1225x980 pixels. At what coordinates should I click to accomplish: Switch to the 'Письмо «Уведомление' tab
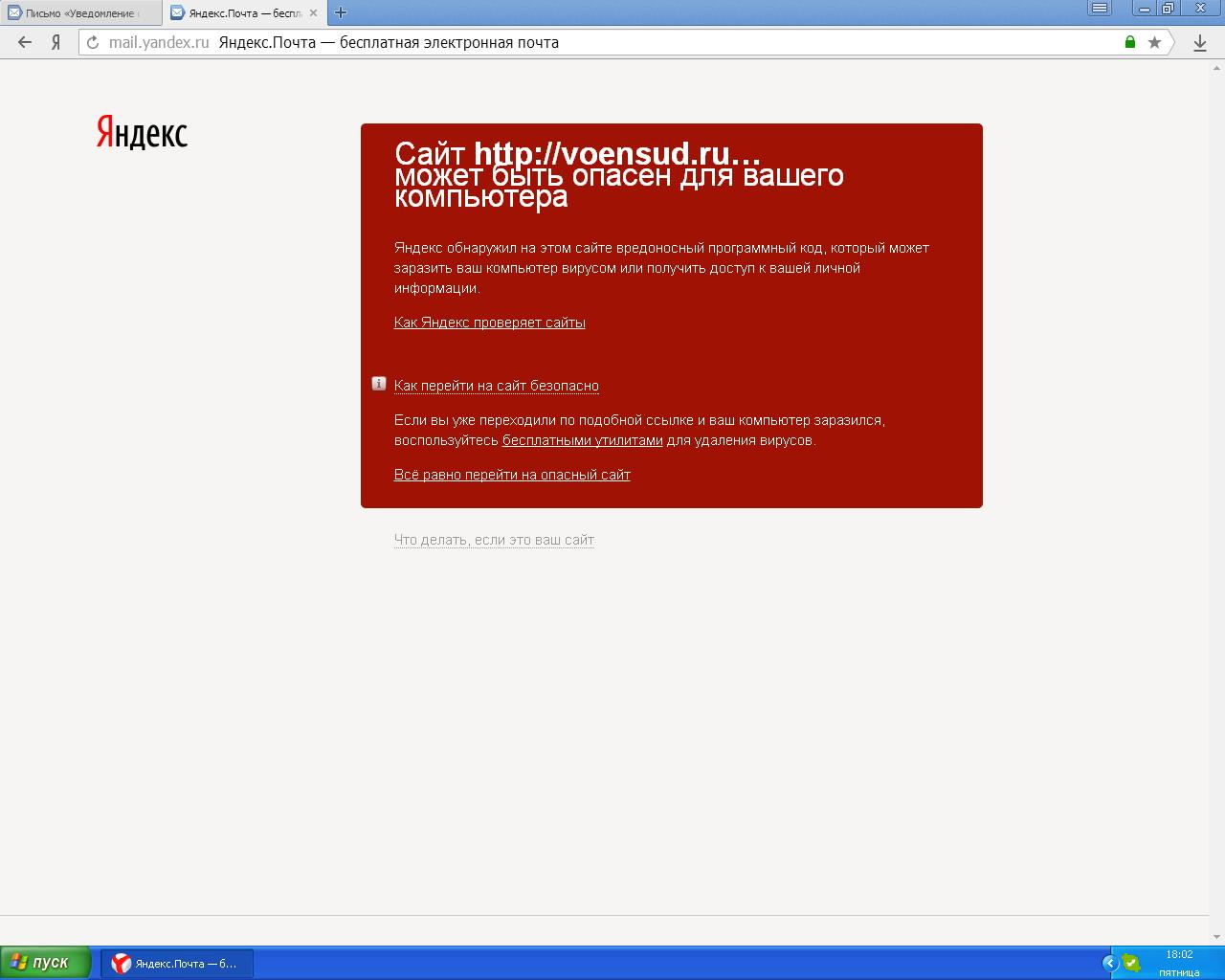coord(80,13)
